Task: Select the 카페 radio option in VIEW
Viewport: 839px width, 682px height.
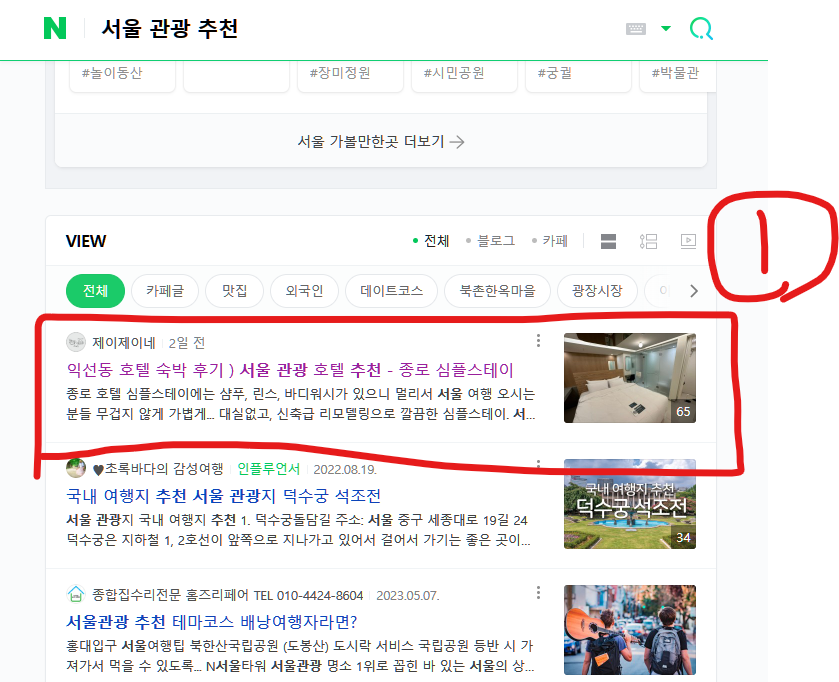Action: coord(550,241)
